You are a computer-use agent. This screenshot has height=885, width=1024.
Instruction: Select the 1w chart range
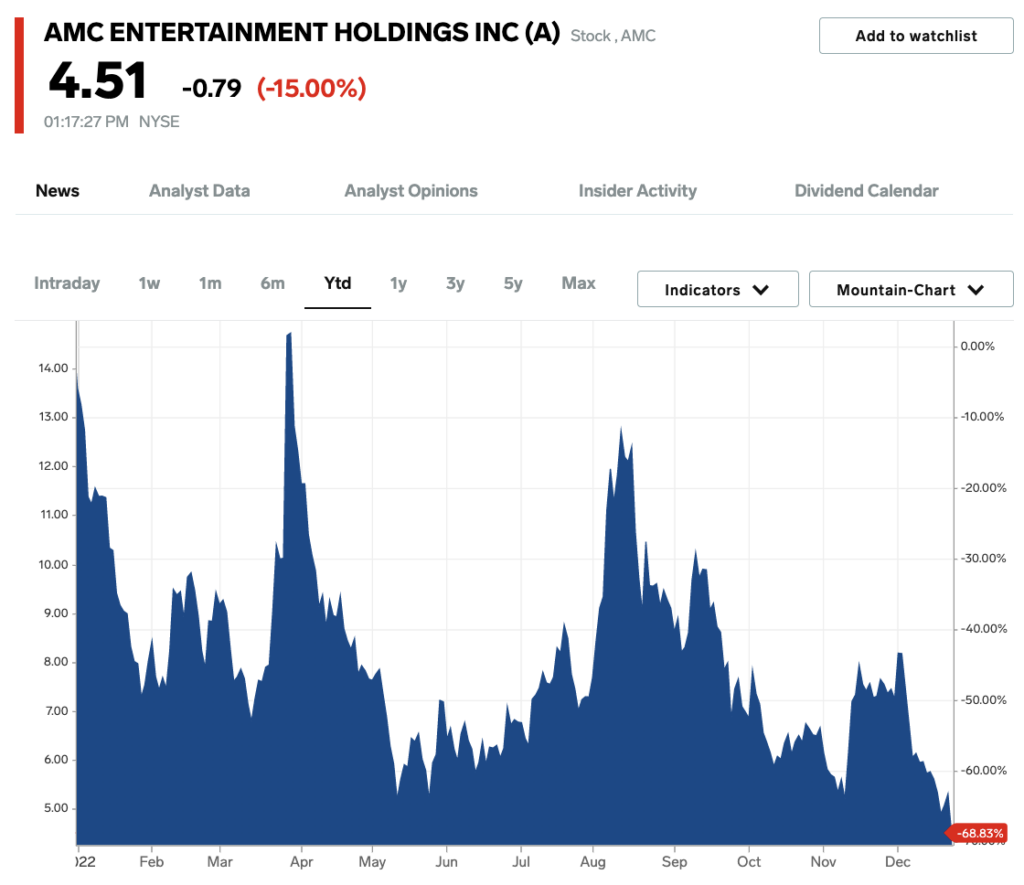click(x=149, y=283)
